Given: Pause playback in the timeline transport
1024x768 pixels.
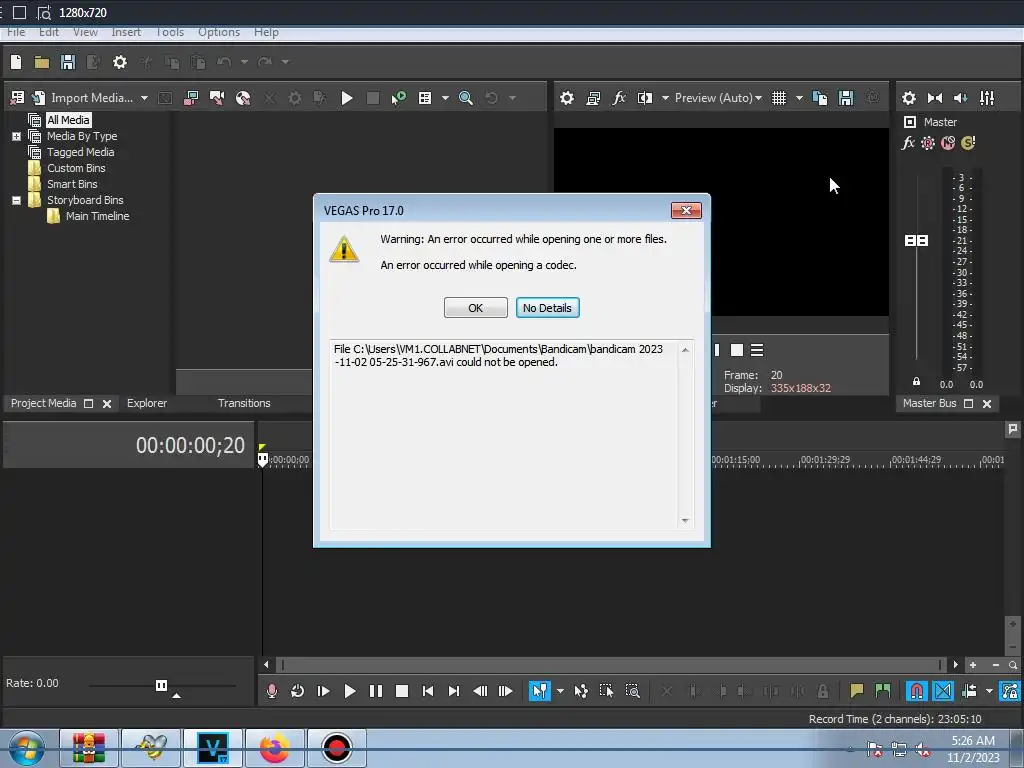Looking at the screenshot, I should (x=376, y=691).
